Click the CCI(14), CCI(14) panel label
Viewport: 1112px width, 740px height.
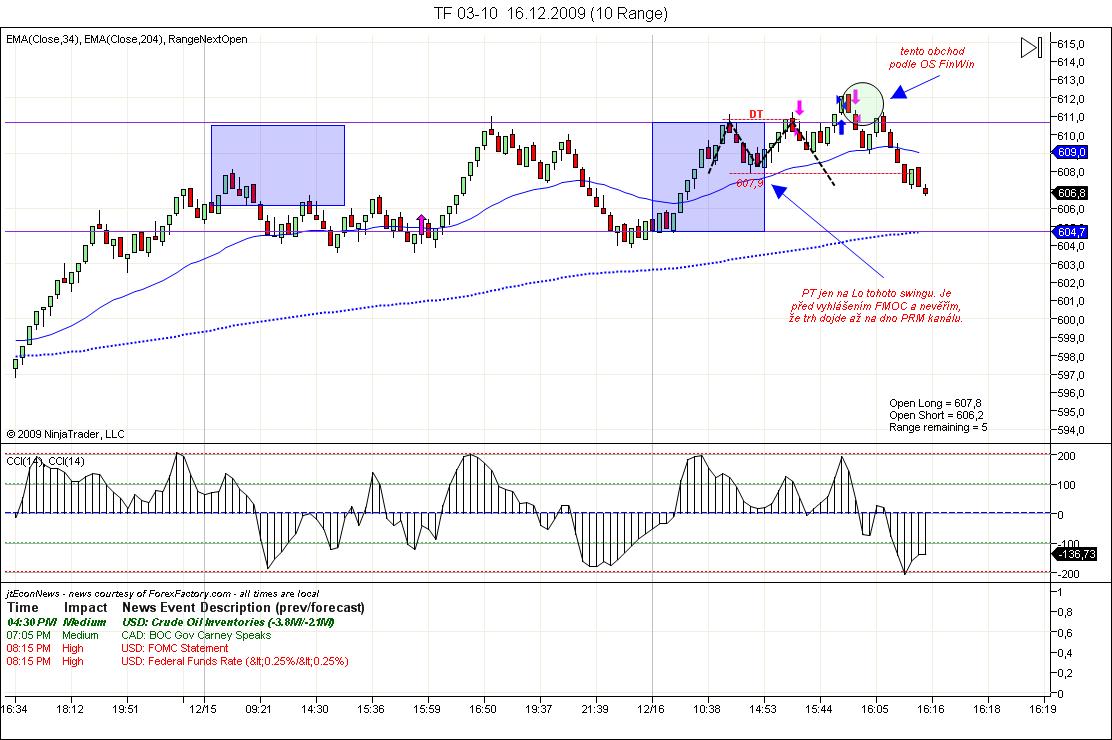(x=45, y=461)
